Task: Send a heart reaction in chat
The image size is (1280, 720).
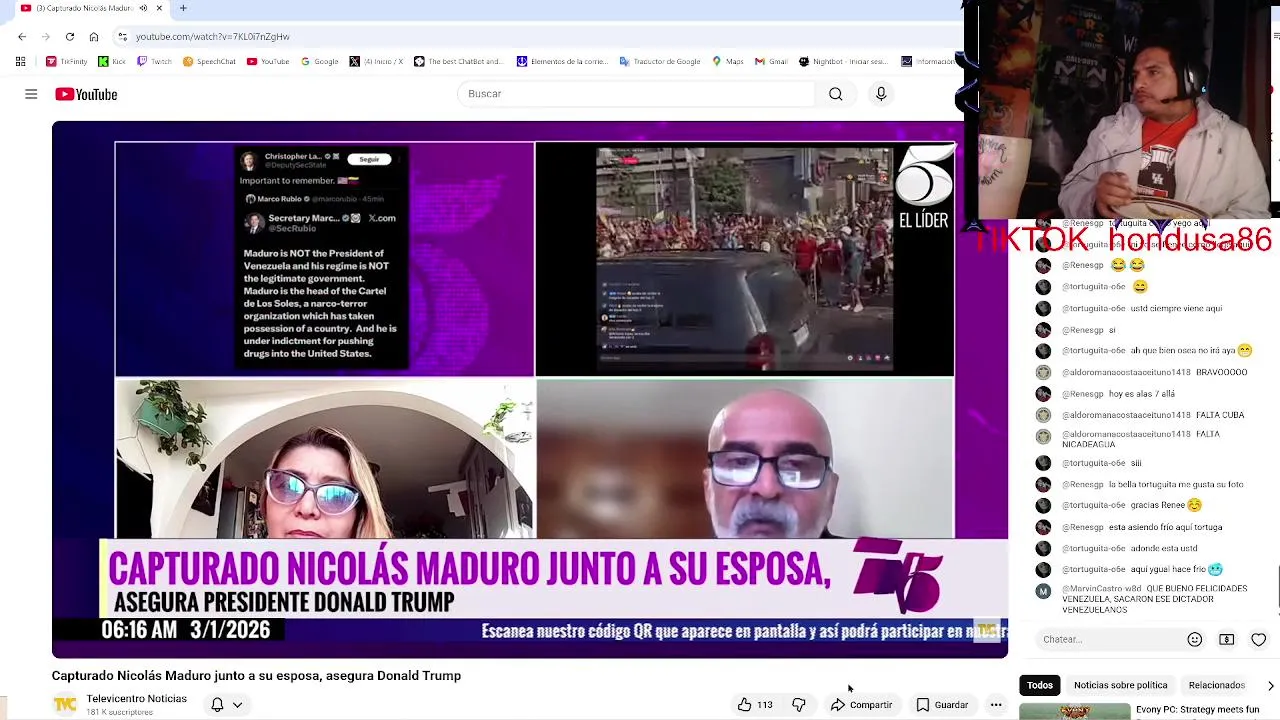Action: 1259,639
